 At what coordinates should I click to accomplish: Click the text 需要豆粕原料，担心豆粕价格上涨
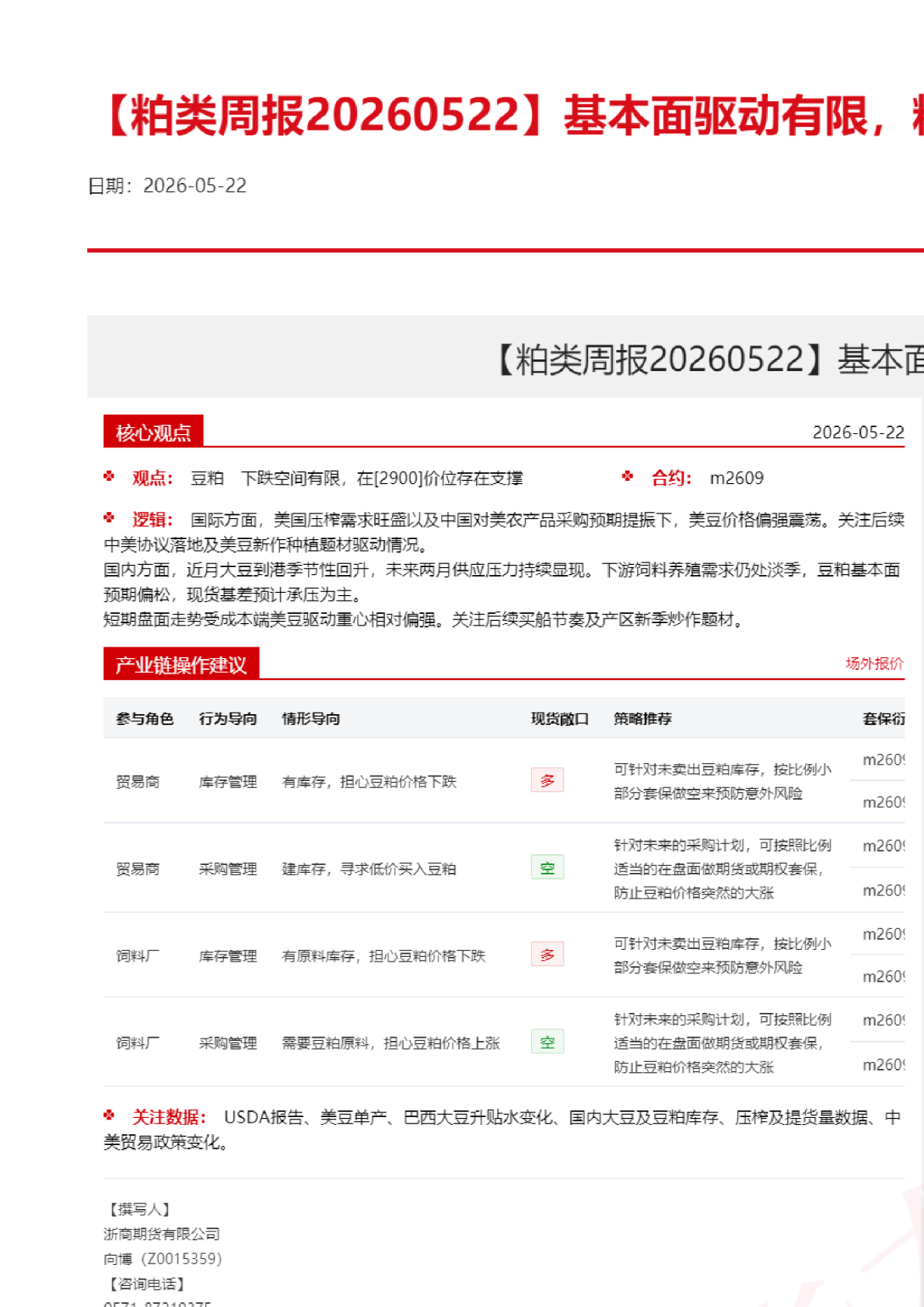pyautogui.click(x=391, y=1043)
